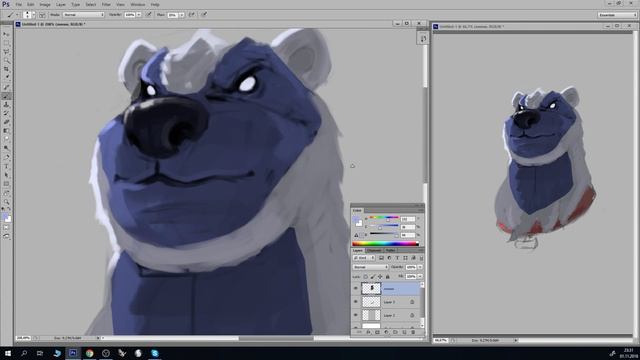This screenshot has height=360, width=640.
Task: Select the Horizontal Type tool
Action: (x=6, y=167)
